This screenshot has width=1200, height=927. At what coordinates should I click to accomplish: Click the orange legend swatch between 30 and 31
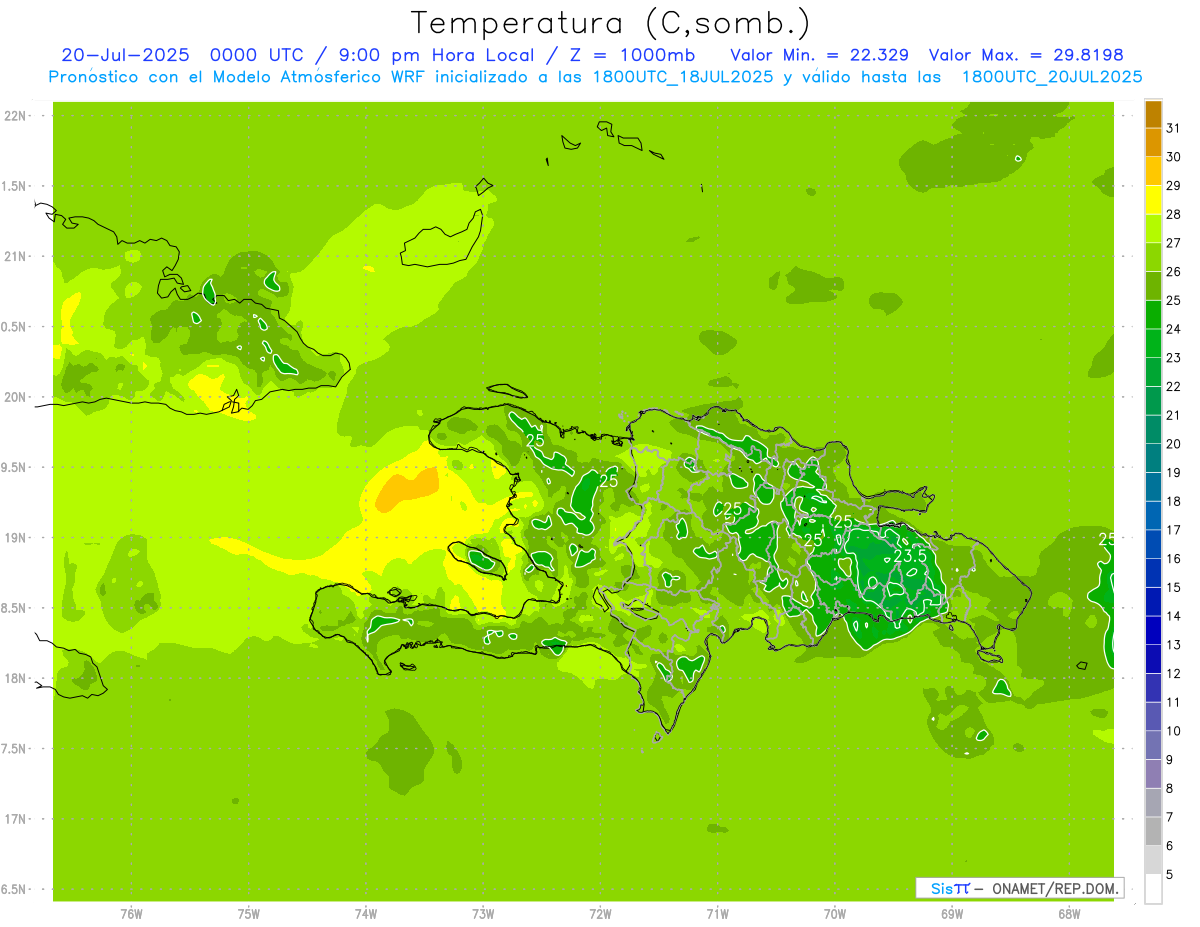(x=1153, y=143)
